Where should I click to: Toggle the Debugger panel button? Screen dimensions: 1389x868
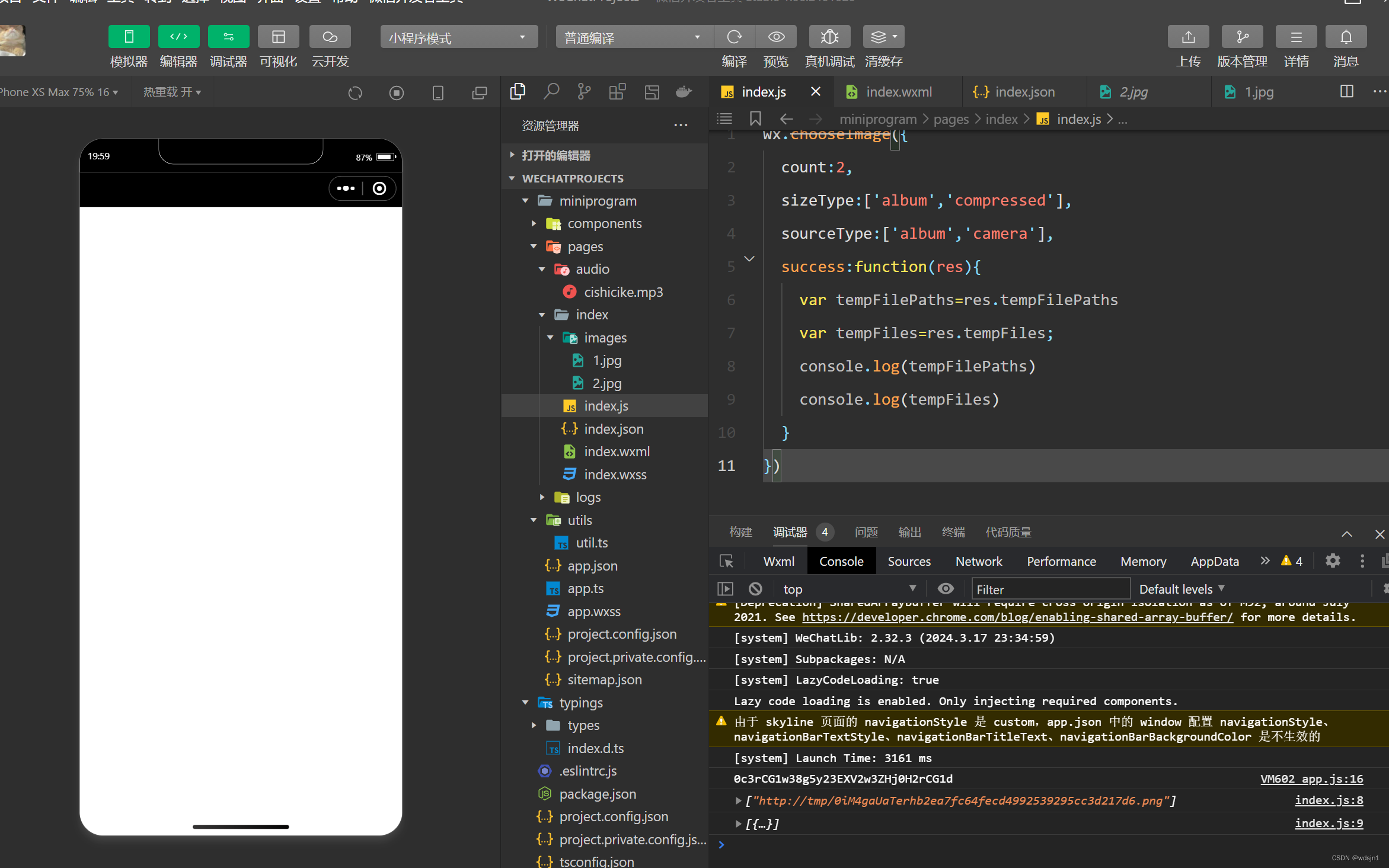228,37
